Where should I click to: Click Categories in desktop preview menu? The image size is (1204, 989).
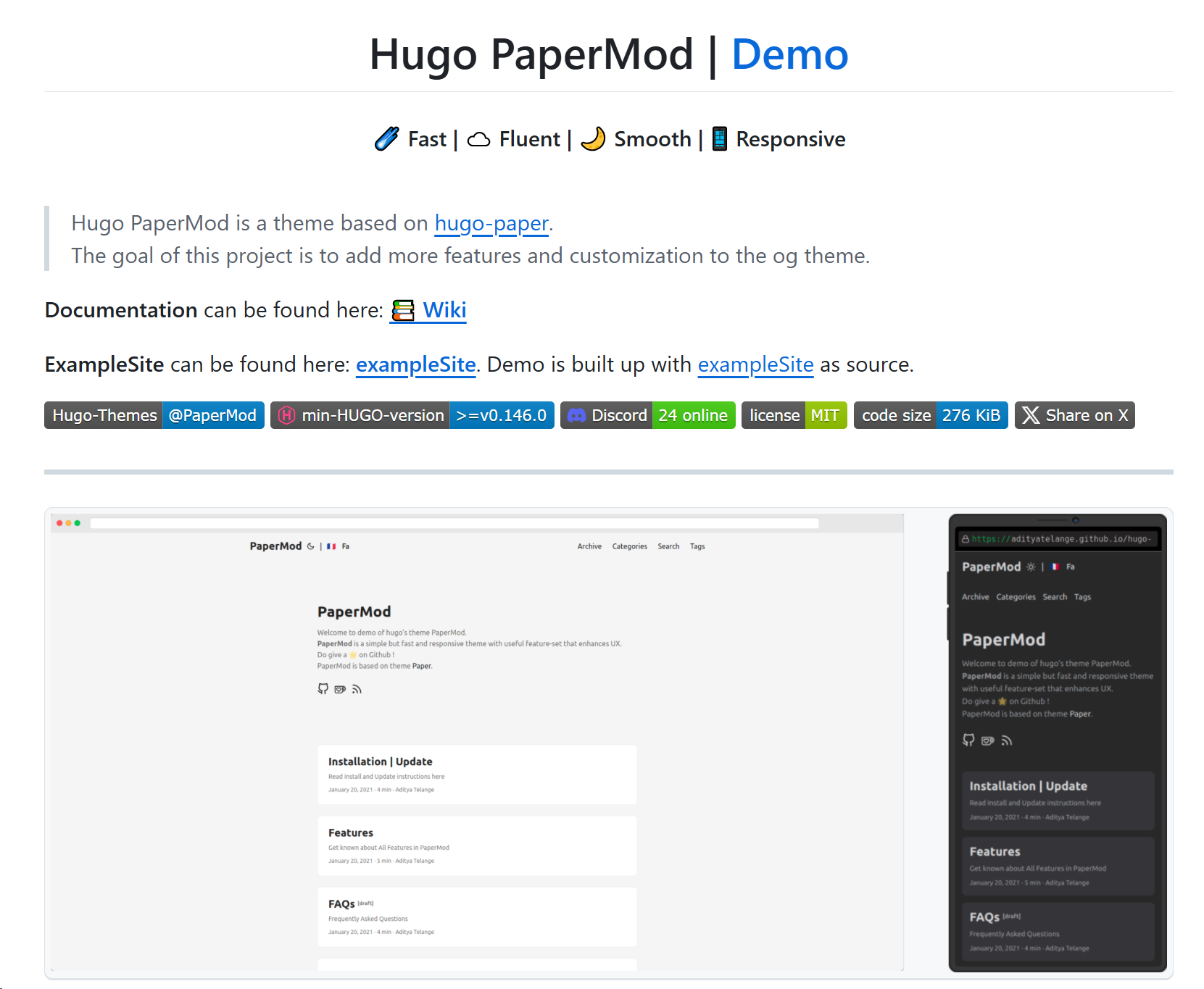coord(629,546)
